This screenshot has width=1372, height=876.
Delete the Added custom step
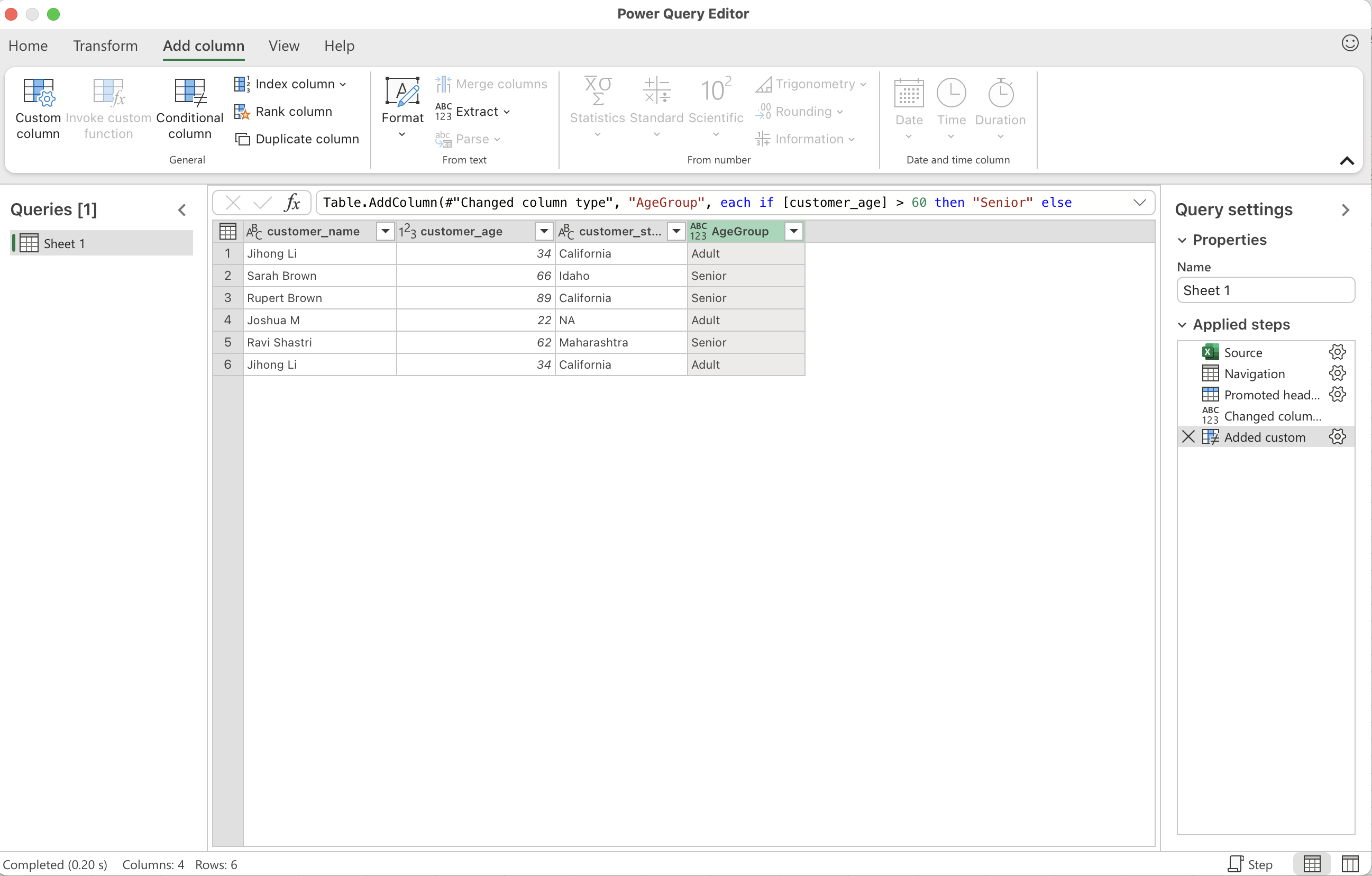tap(1188, 437)
